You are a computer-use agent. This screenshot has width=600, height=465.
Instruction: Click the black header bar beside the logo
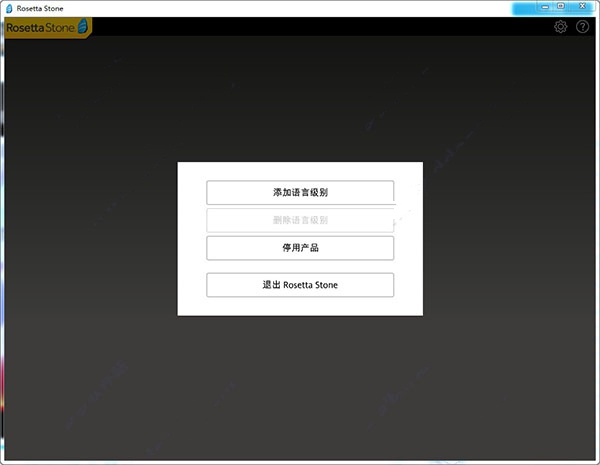pos(321,27)
